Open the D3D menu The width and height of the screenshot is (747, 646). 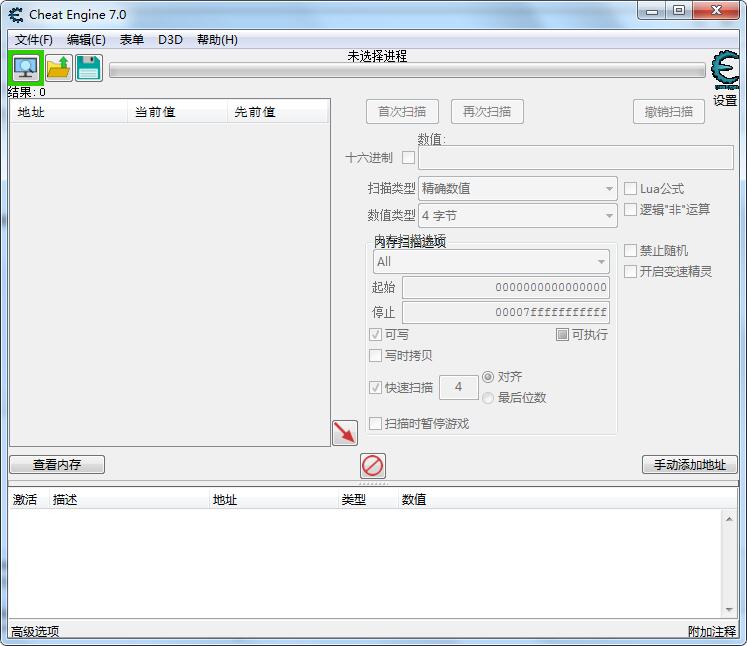pos(170,40)
